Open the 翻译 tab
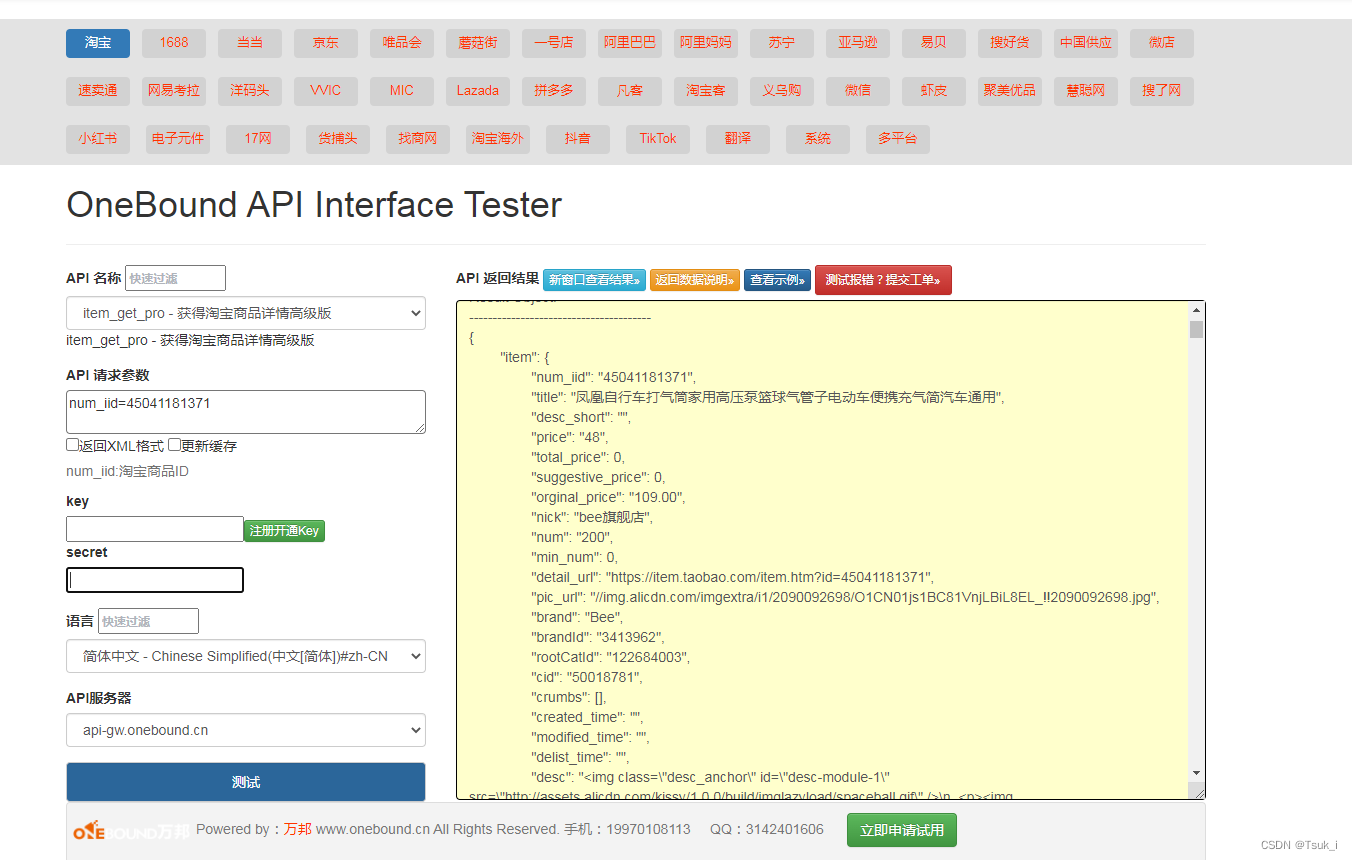This screenshot has width=1352, height=860. click(738, 139)
